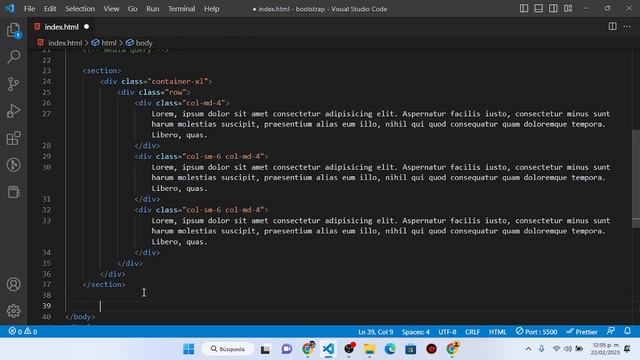
Task: Open Microsoft Store from the taskbar
Action: click(x=411, y=349)
